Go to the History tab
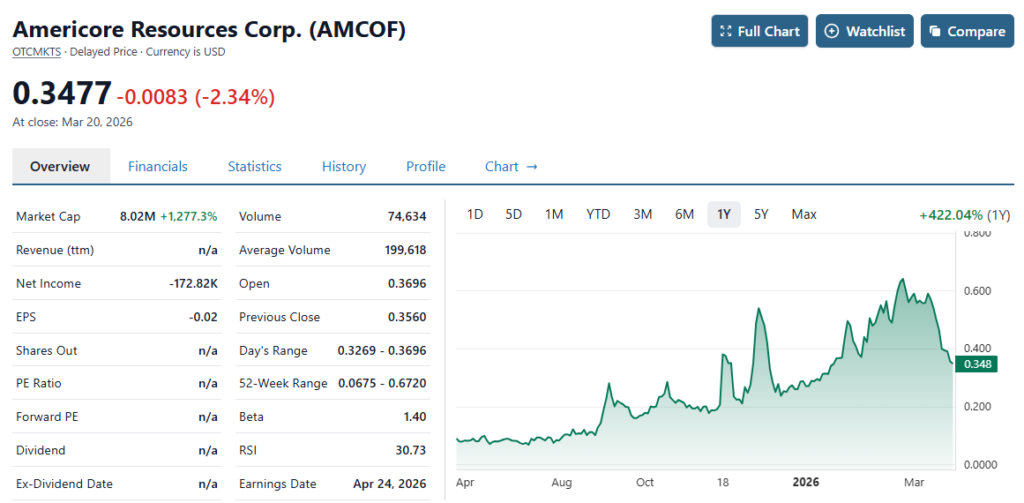 343,166
